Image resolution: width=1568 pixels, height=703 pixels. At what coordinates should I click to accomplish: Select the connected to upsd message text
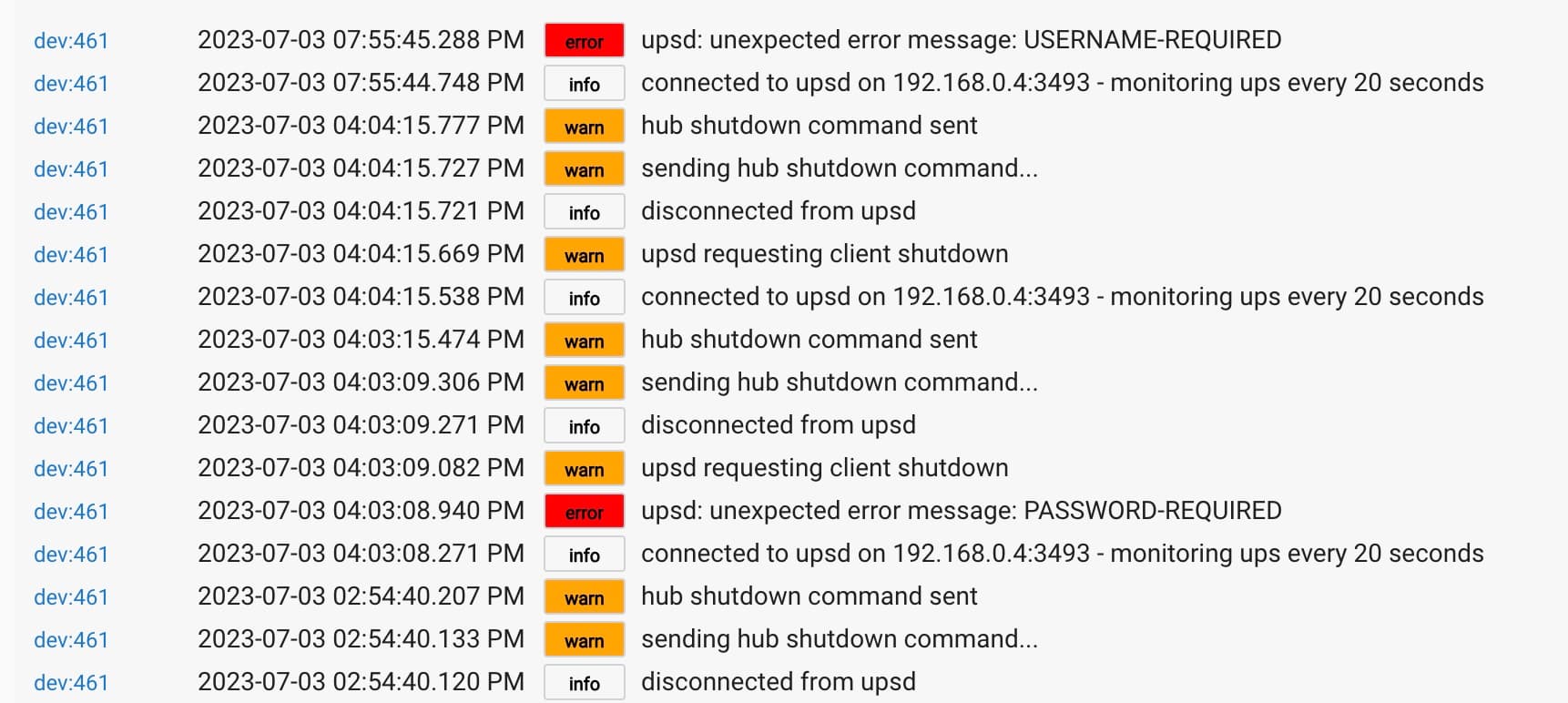pos(1061,84)
